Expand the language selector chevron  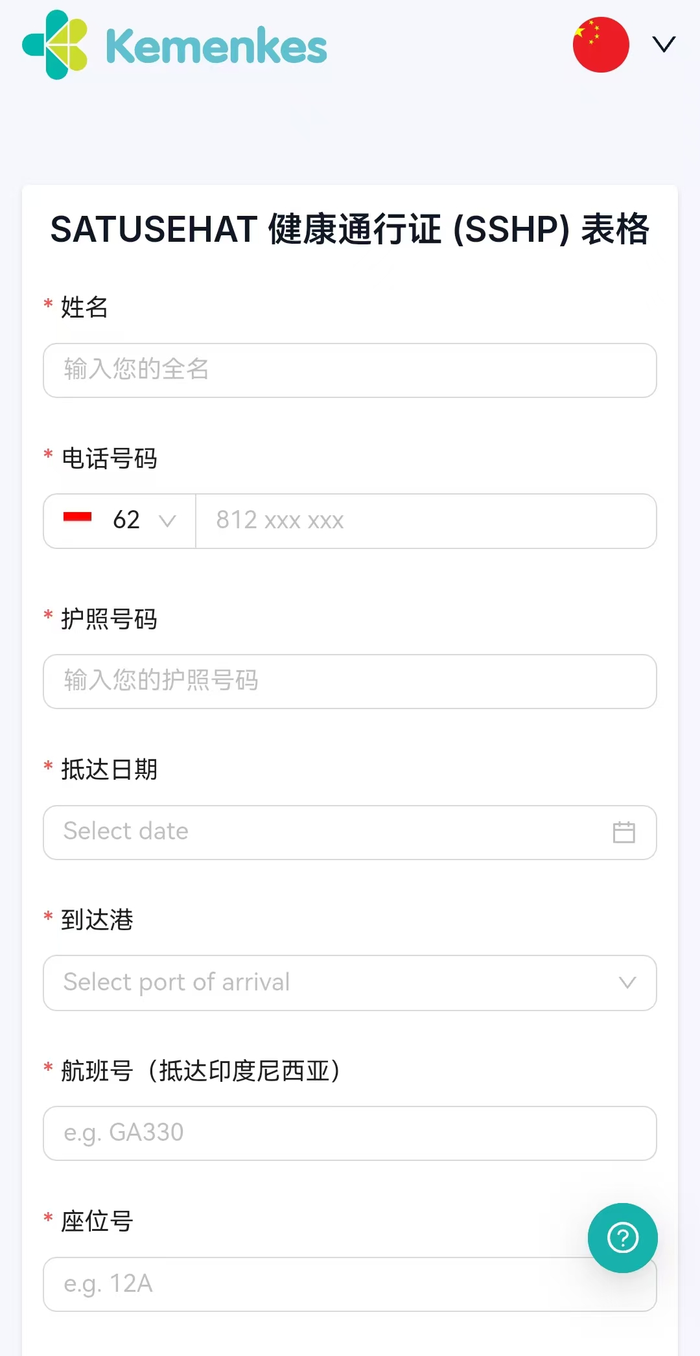[x=664, y=44]
